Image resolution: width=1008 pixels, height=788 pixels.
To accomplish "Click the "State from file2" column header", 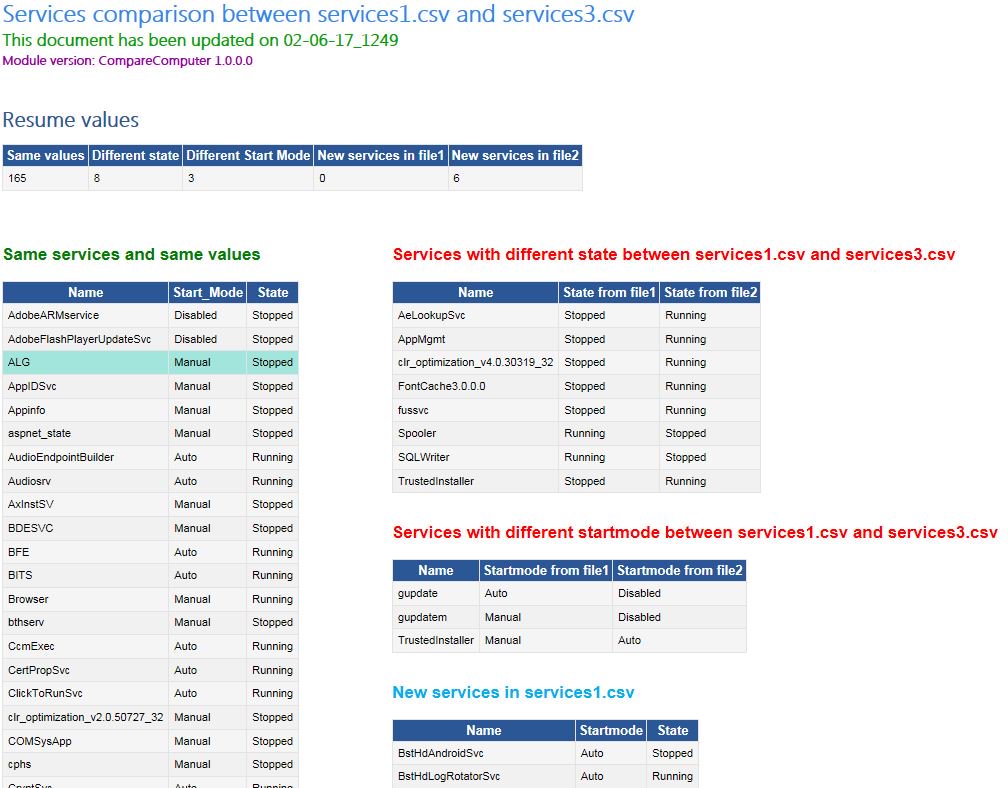I will [x=710, y=292].
